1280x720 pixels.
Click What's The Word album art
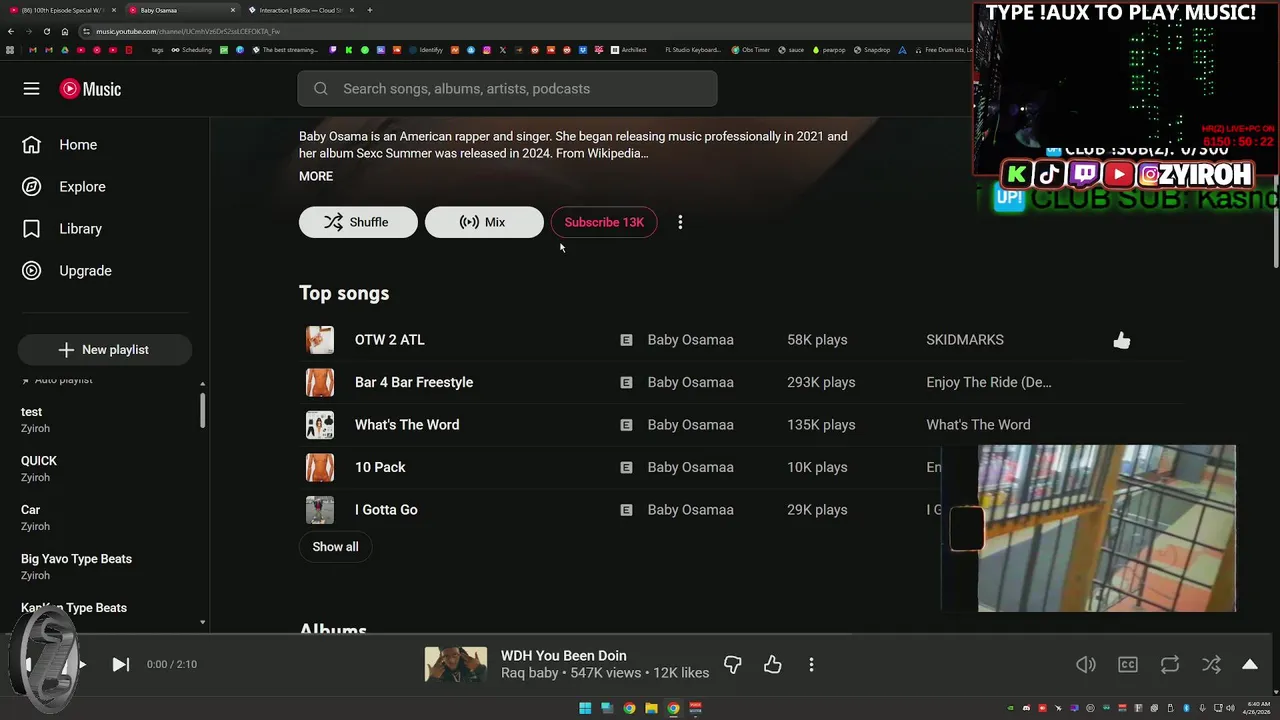click(x=320, y=425)
